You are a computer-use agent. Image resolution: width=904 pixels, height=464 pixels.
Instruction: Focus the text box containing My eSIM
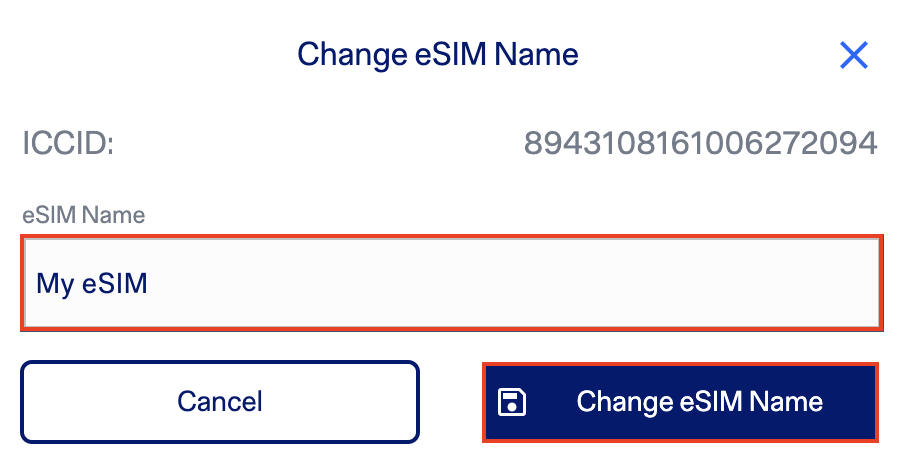pyautogui.click(x=451, y=283)
